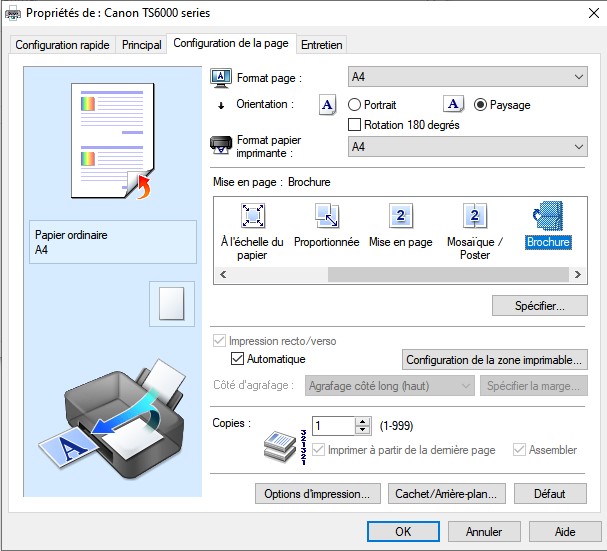
Task: Click the Copies number input field
Action: (x=333, y=426)
